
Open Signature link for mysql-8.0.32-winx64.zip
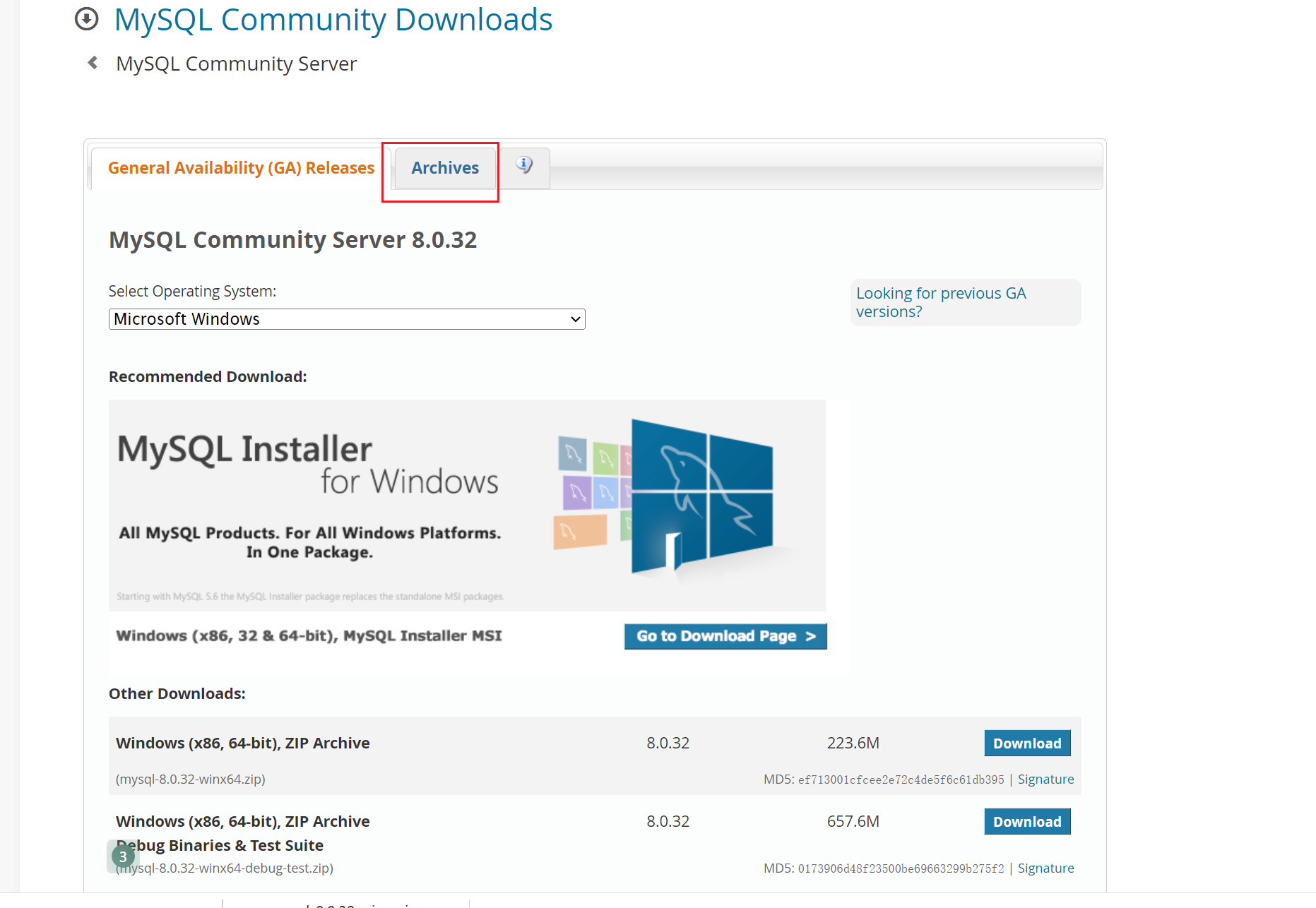point(1045,779)
